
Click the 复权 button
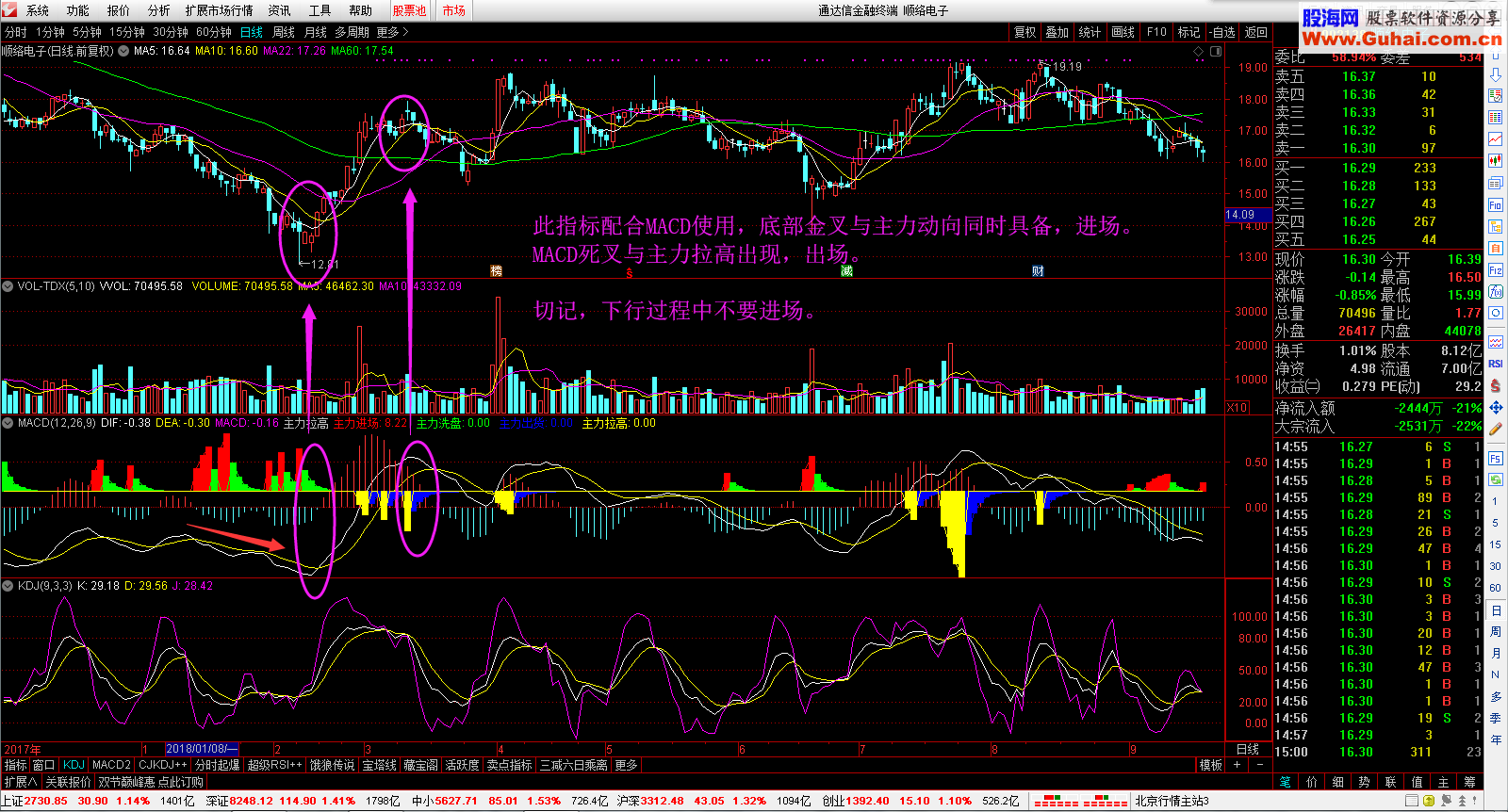1025,32
